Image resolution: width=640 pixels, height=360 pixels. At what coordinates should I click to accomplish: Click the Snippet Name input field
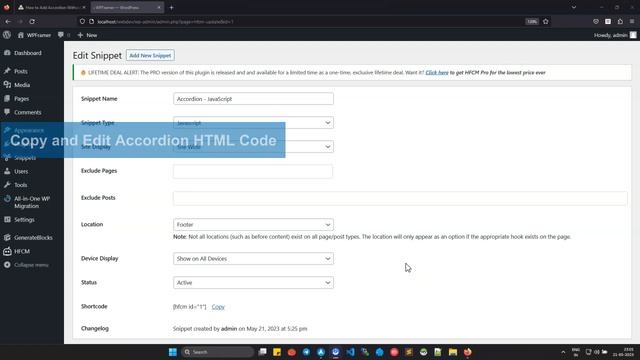[253, 99]
